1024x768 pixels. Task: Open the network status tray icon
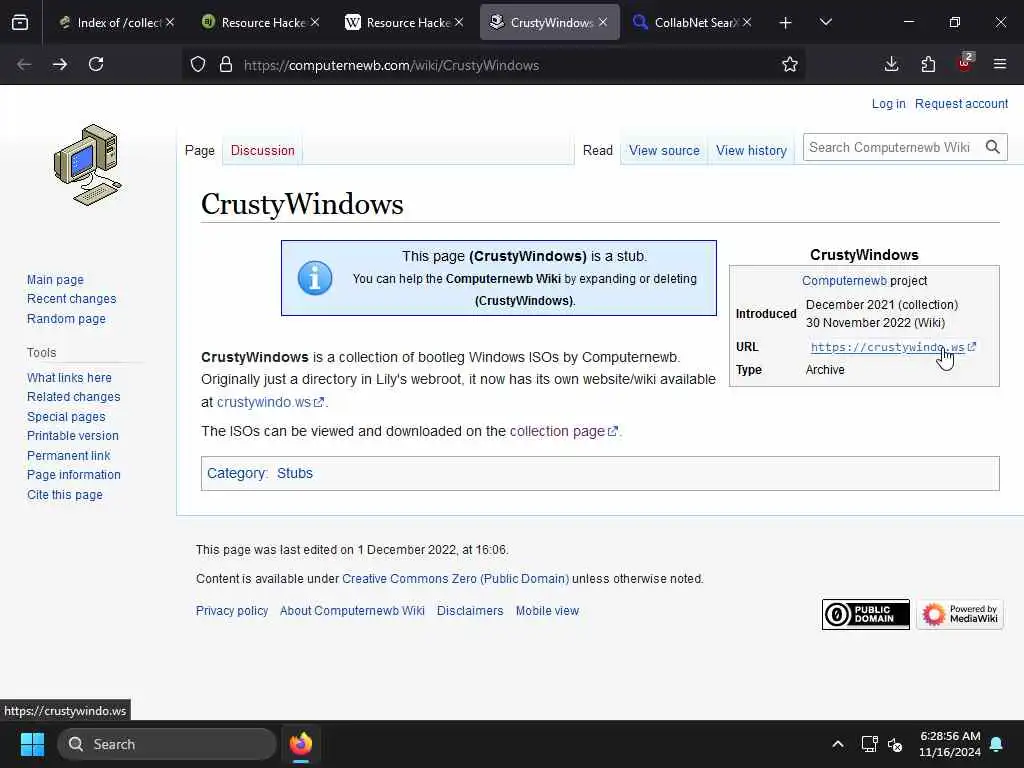point(869,744)
